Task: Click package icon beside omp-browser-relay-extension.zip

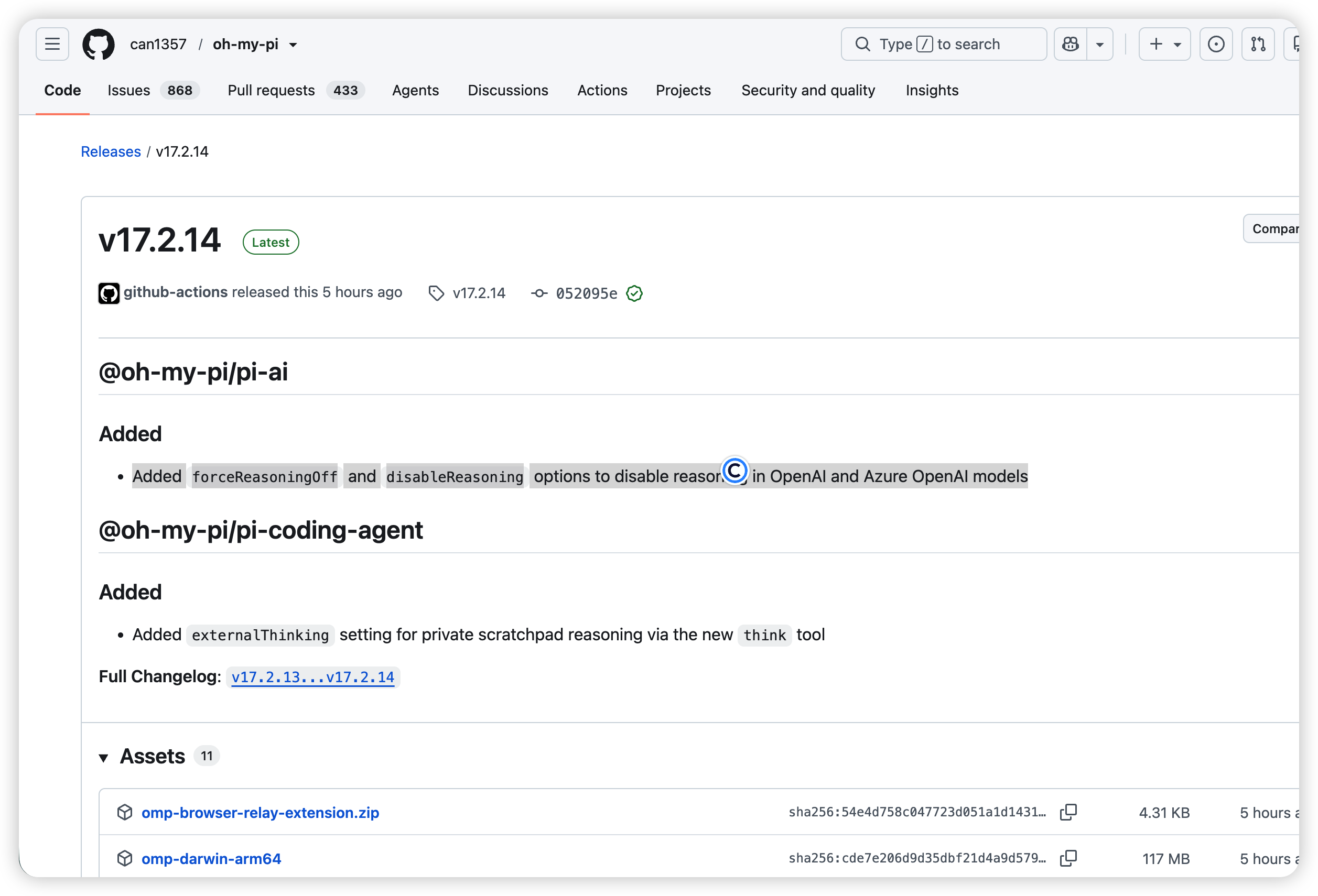Action: (x=125, y=812)
